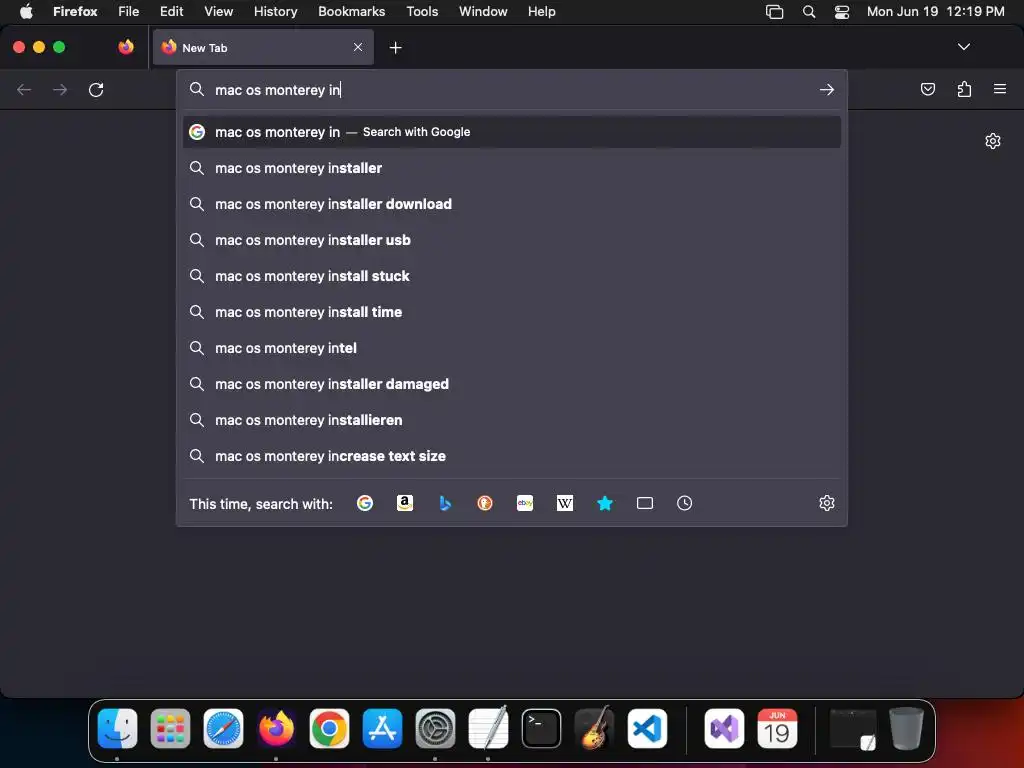This screenshot has width=1024, height=768.
Task: Open Finder from the Dock
Action: pyautogui.click(x=118, y=728)
